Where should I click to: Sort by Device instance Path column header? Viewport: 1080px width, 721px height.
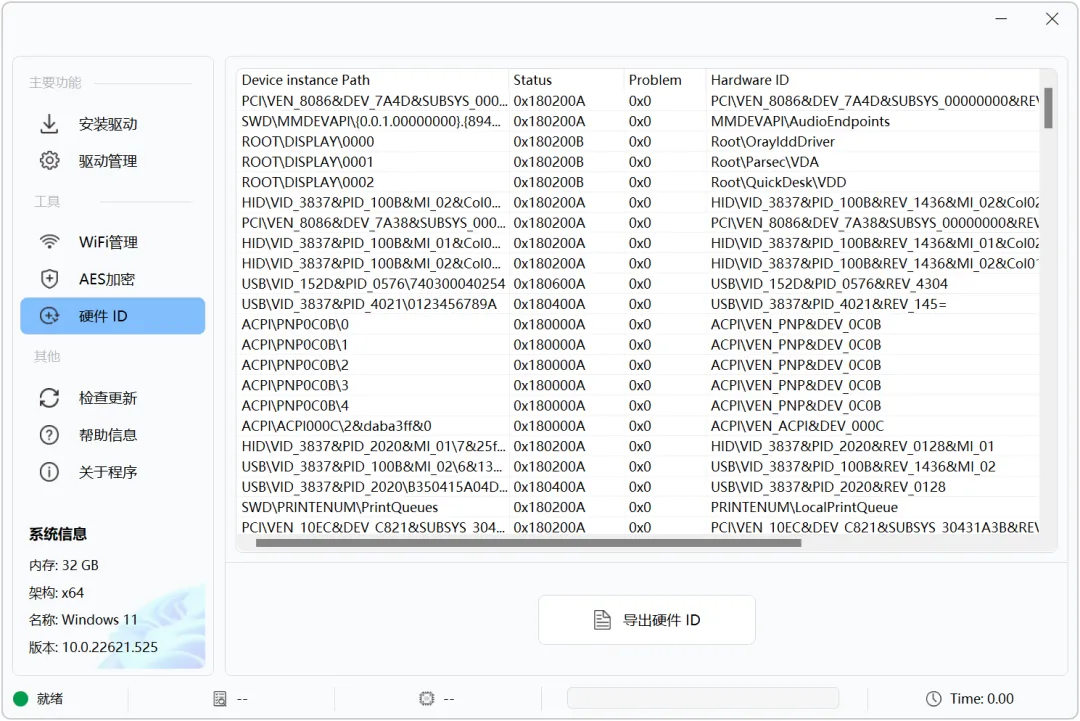coord(306,80)
